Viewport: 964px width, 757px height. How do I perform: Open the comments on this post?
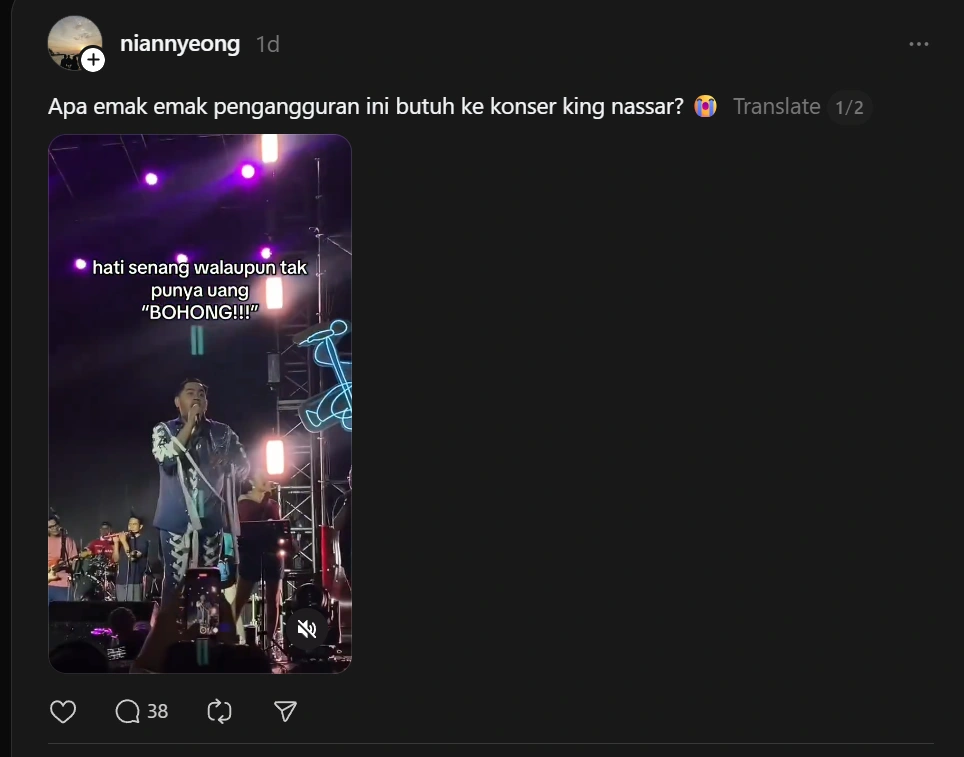tap(127, 711)
